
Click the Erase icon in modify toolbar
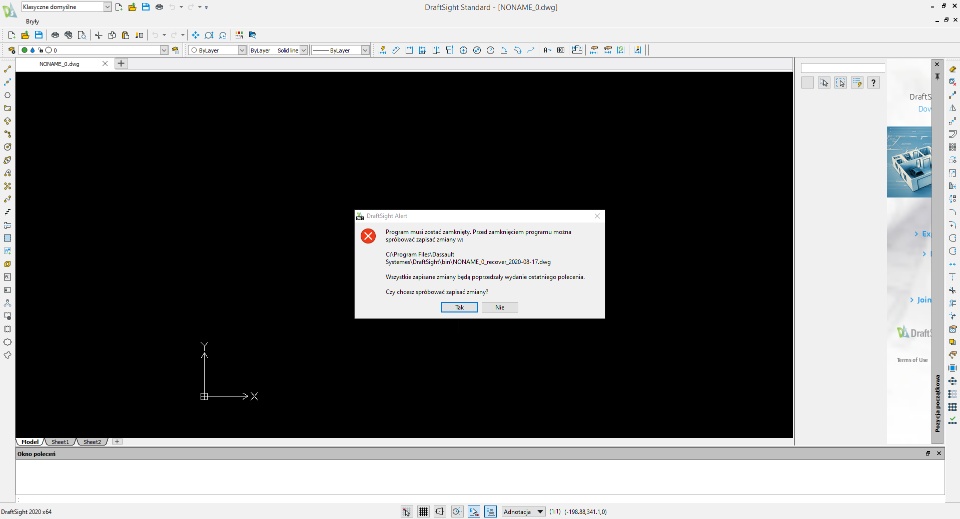(x=952, y=69)
